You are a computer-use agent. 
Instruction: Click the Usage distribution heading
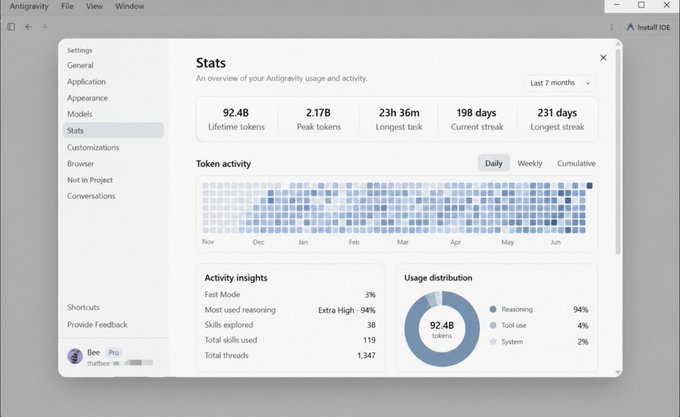click(438, 278)
